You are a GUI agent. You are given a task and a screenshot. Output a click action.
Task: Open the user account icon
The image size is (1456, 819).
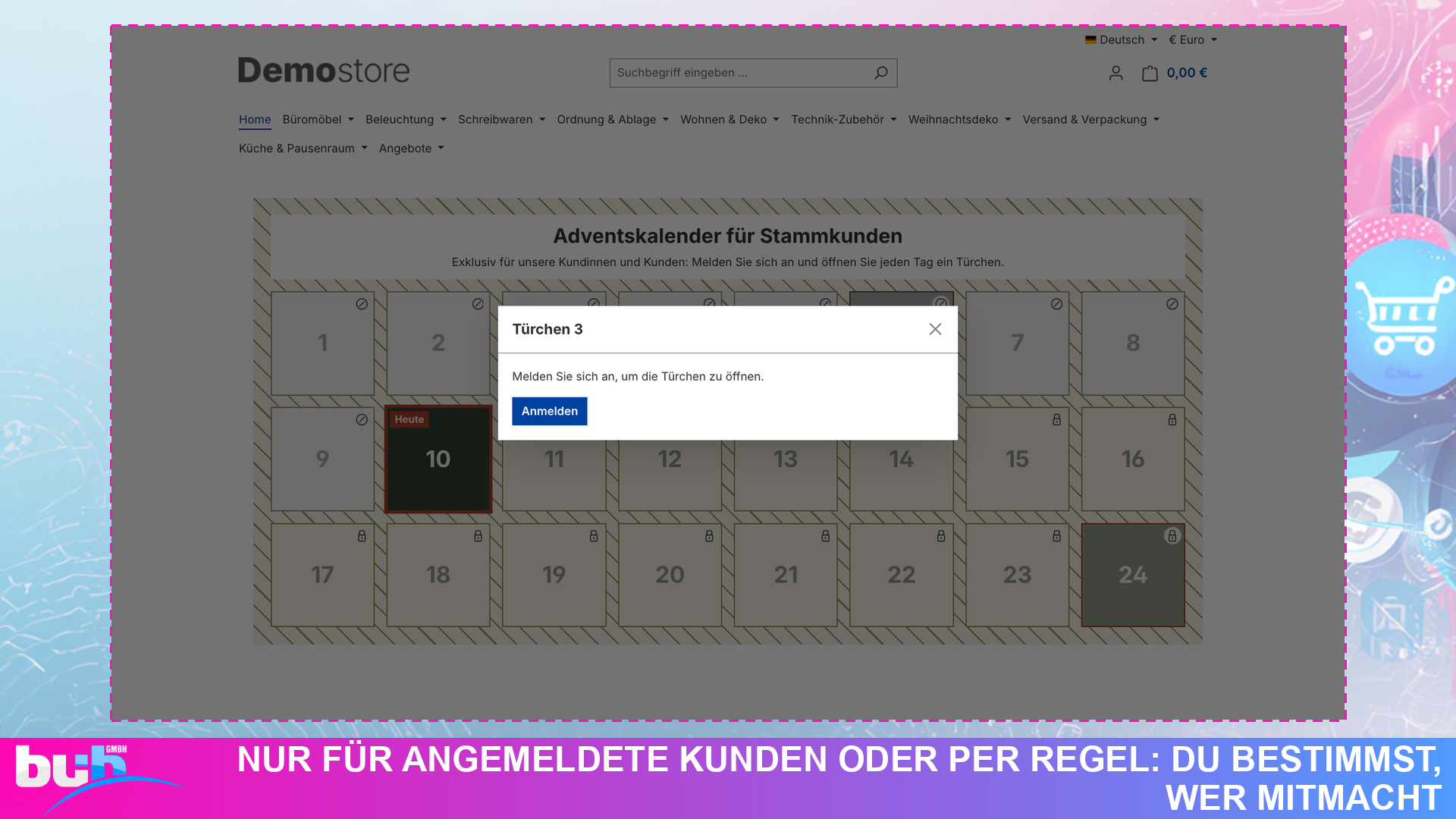tap(1116, 73)
